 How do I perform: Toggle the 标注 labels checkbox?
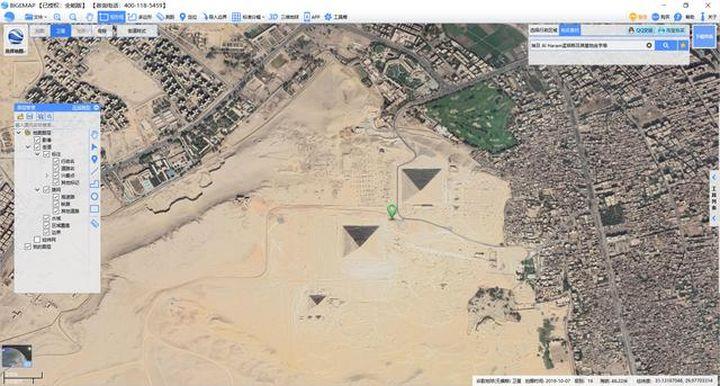[46, 154]
